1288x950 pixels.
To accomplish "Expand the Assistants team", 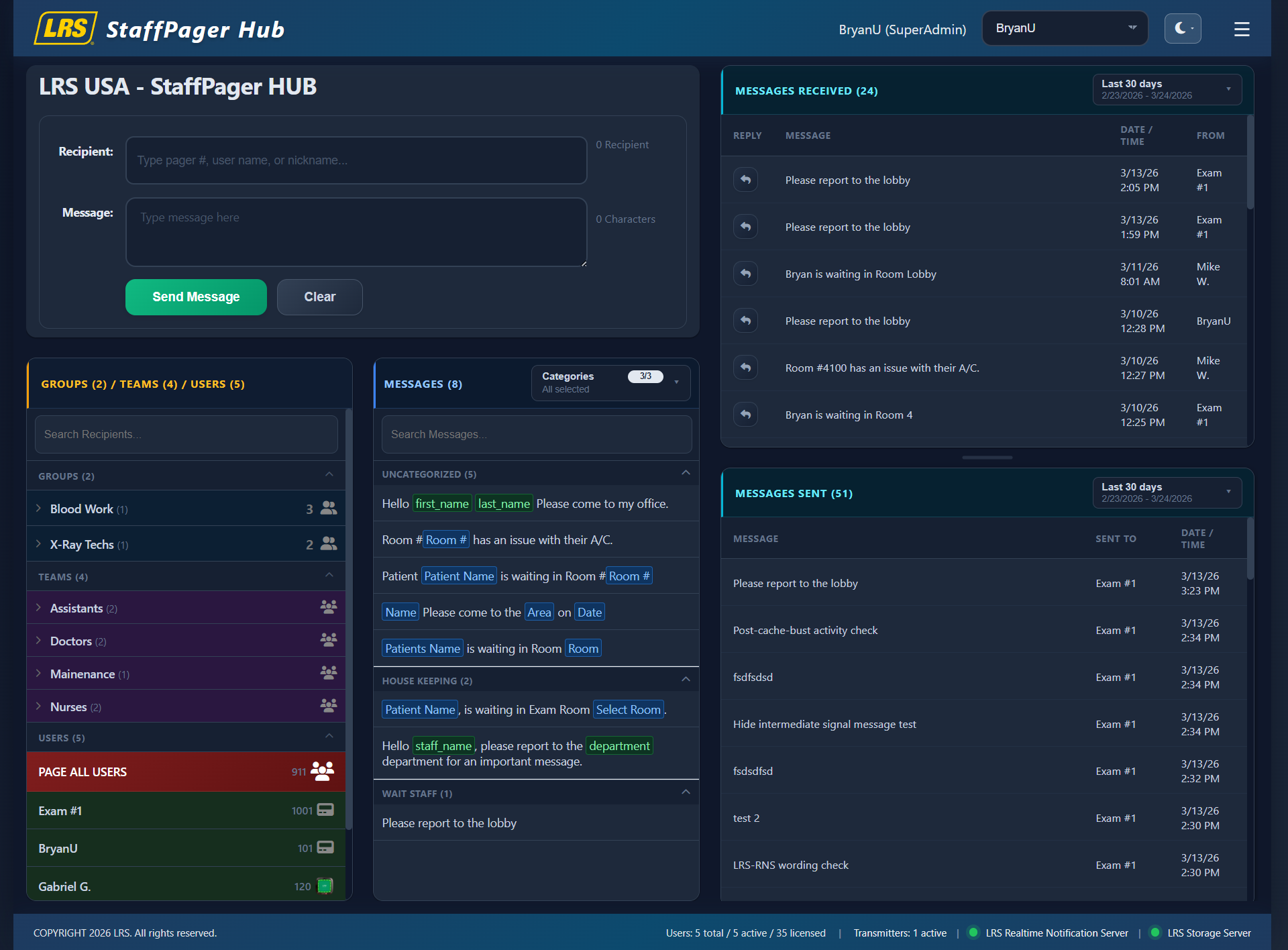I will (x=39, y=608).
